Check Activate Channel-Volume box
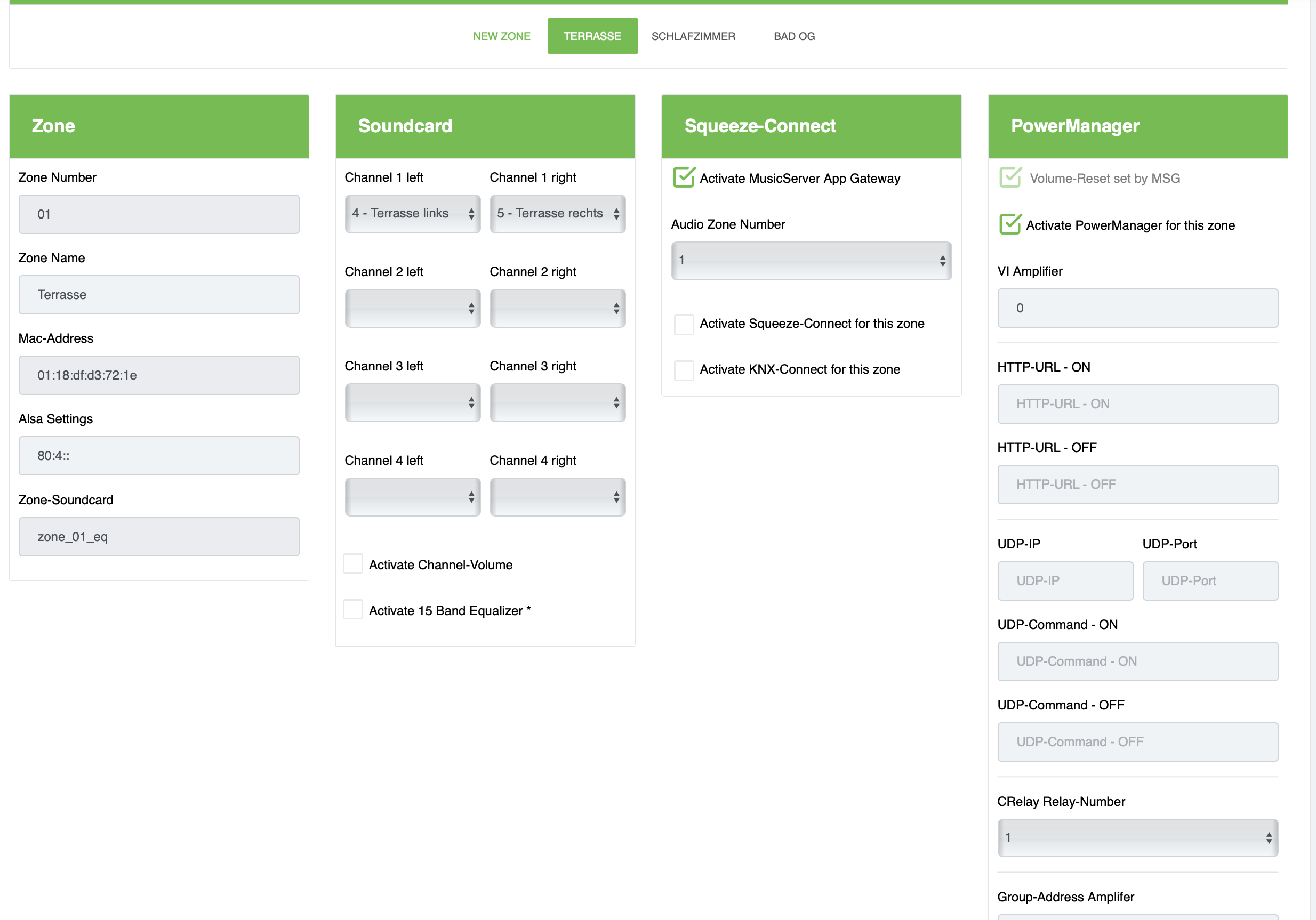The image size is (1316, 920). pyautogui.click(x=353, y=564)
